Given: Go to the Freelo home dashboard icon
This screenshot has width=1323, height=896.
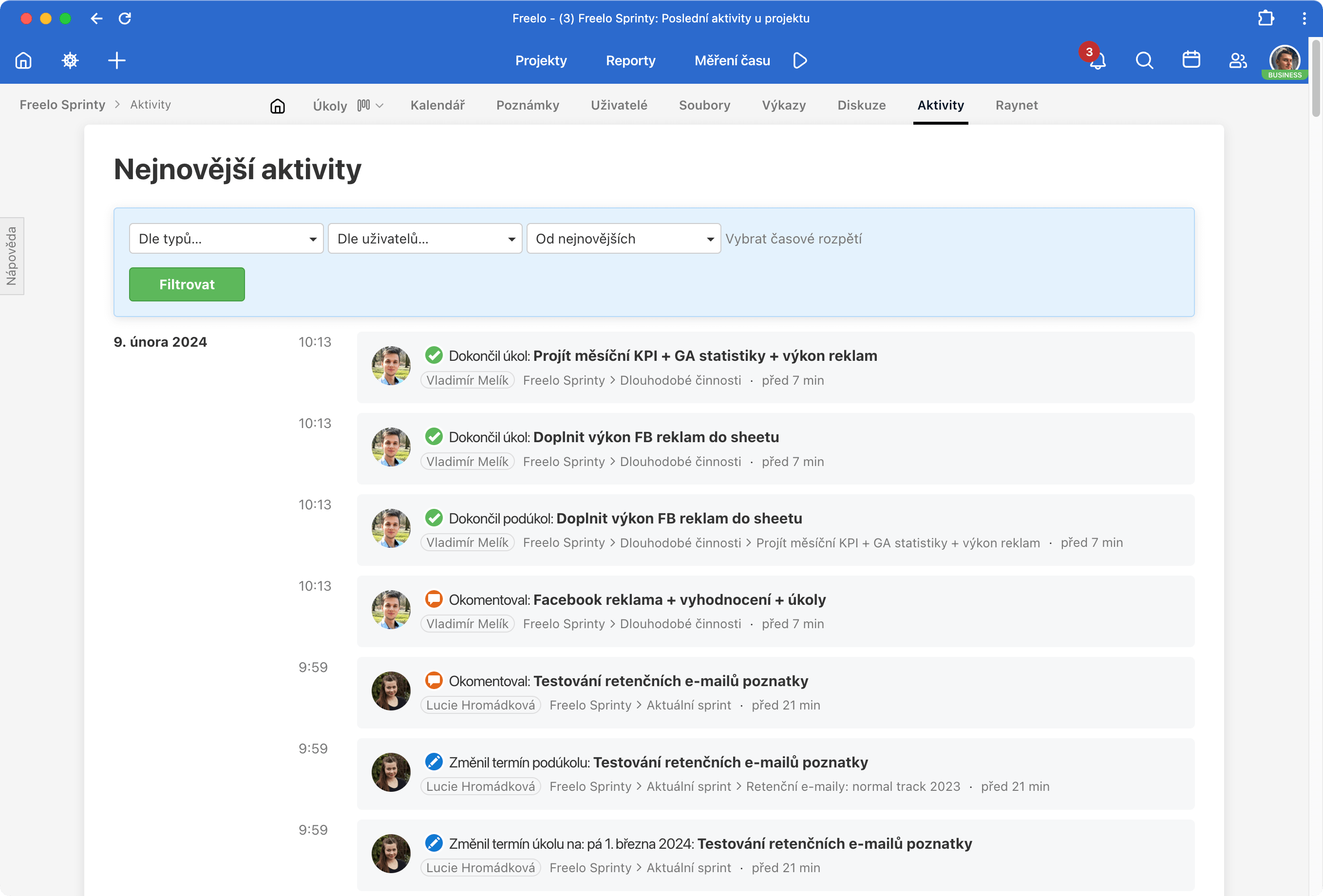Looking at the screenshot, I should coord(23,60).
